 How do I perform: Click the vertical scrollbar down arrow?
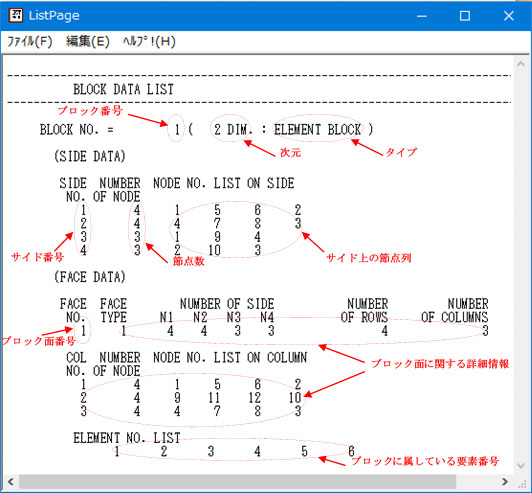520,465
